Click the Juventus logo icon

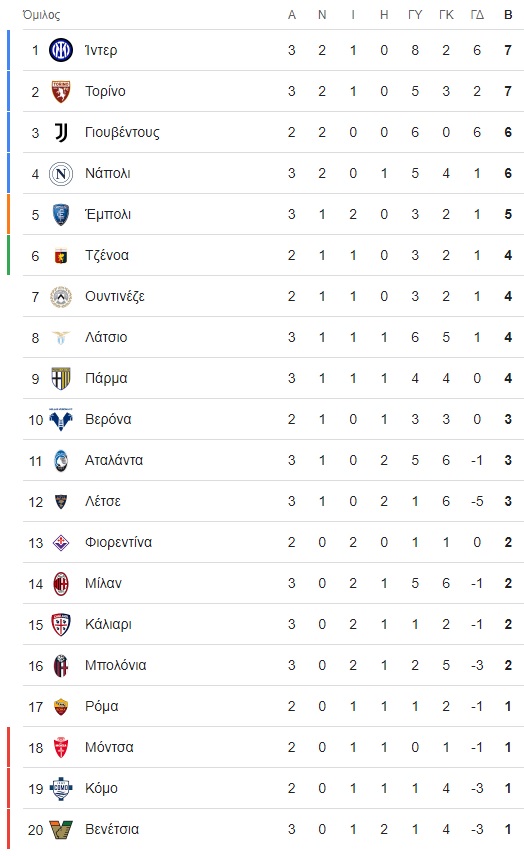61,132
